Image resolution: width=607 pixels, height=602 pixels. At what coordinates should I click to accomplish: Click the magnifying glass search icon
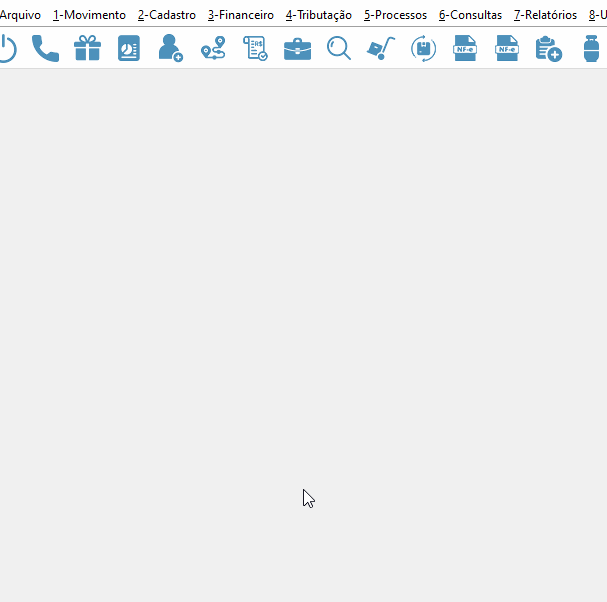point(339,48)
